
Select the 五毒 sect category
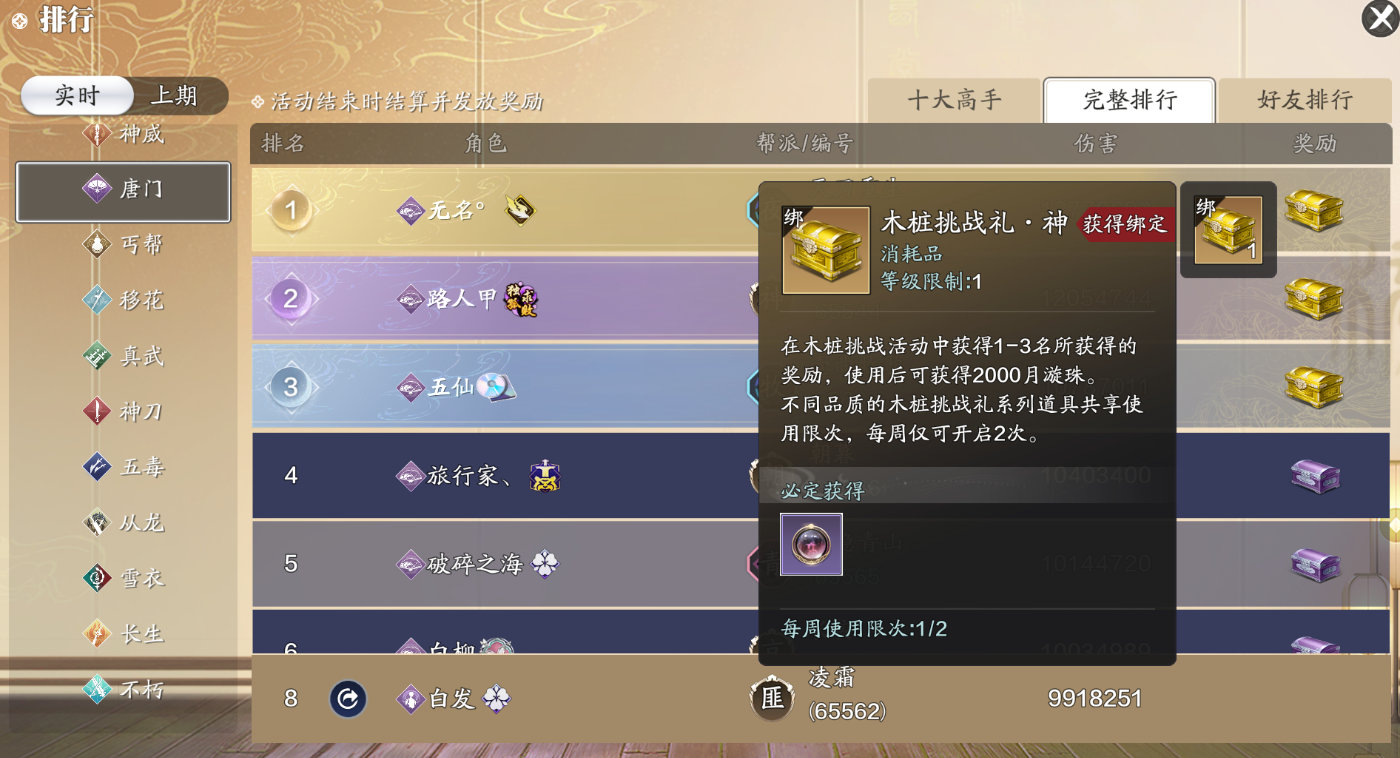click(x=123, y=467)
